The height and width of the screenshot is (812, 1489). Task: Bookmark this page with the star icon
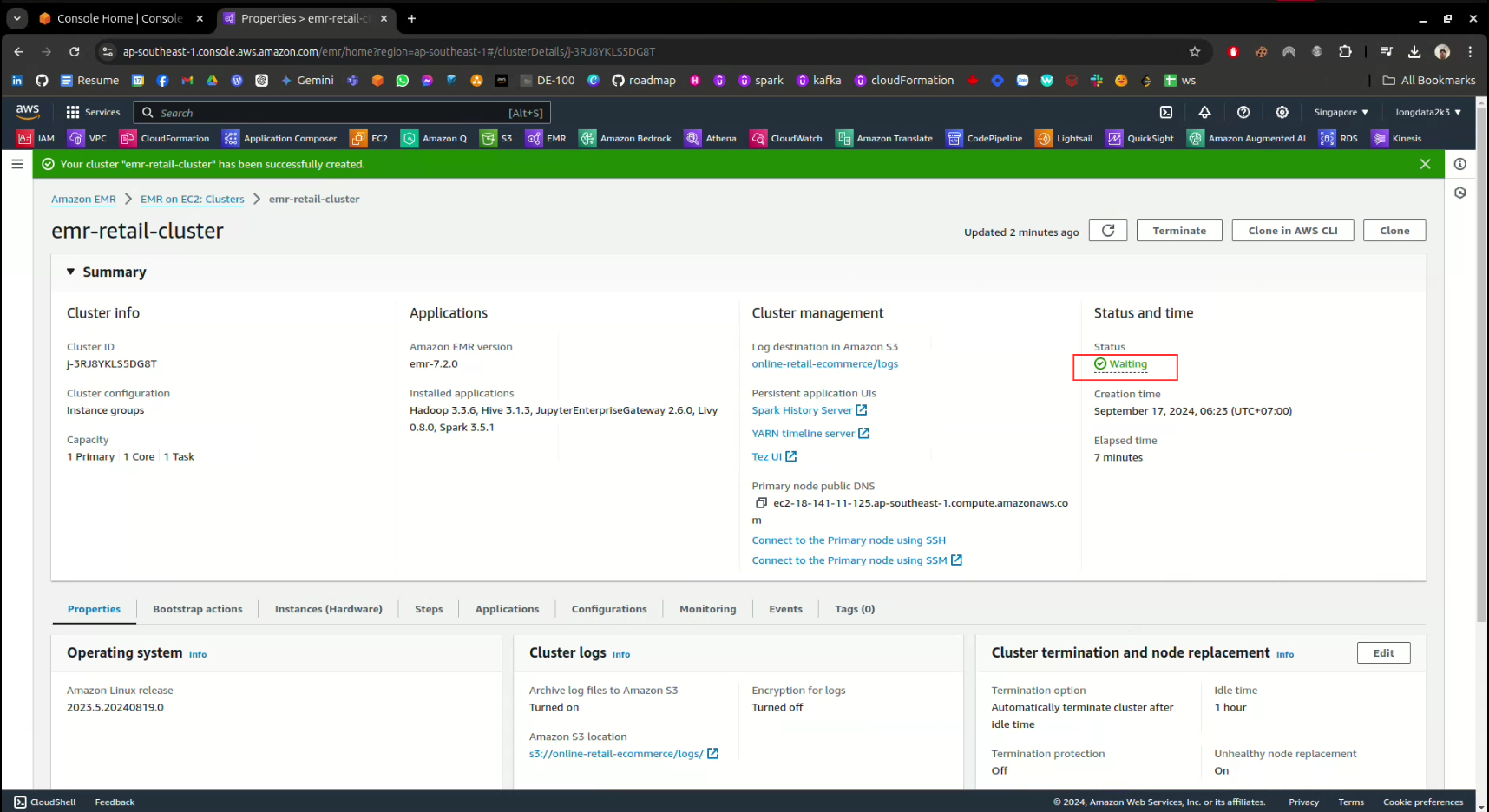click(x=1194, y=52)
